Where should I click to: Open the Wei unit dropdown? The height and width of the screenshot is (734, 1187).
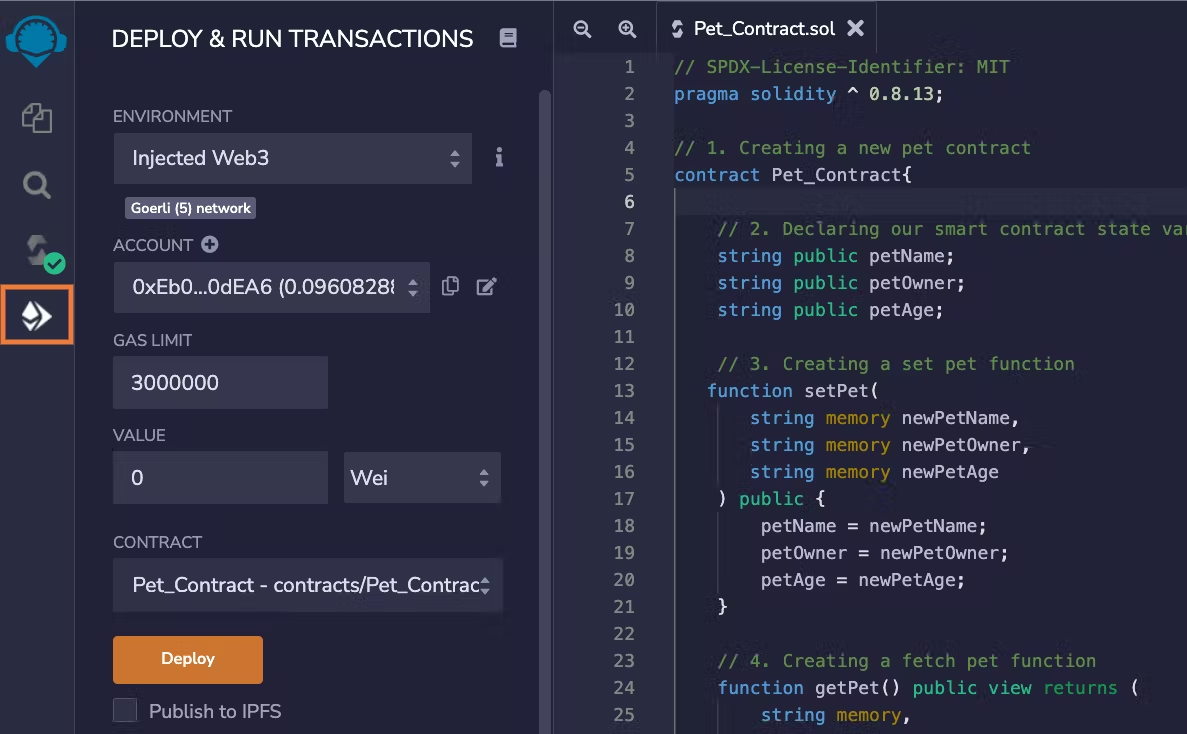click(421, 478)
